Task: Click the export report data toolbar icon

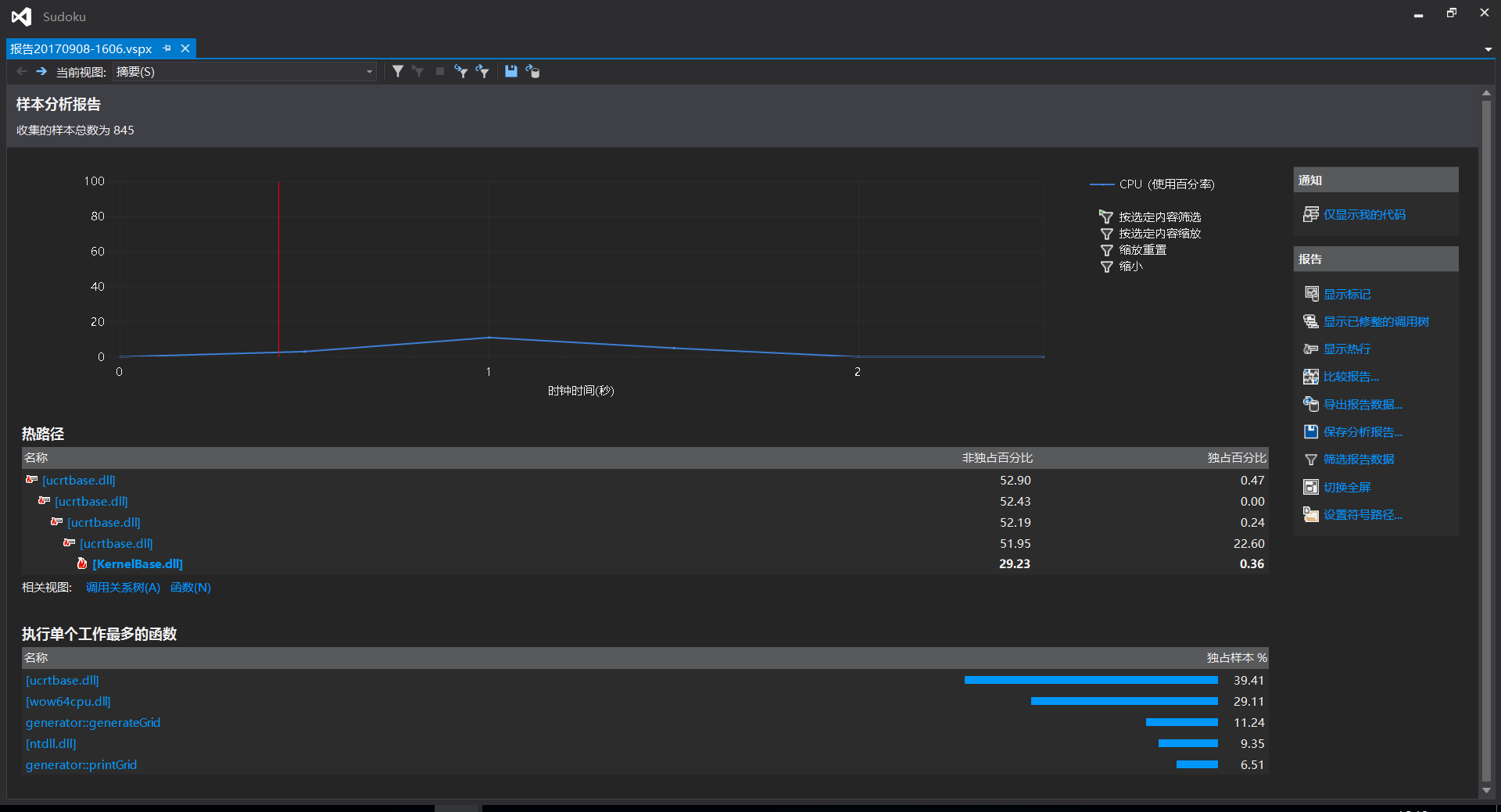Action: [x=532, y=71]
